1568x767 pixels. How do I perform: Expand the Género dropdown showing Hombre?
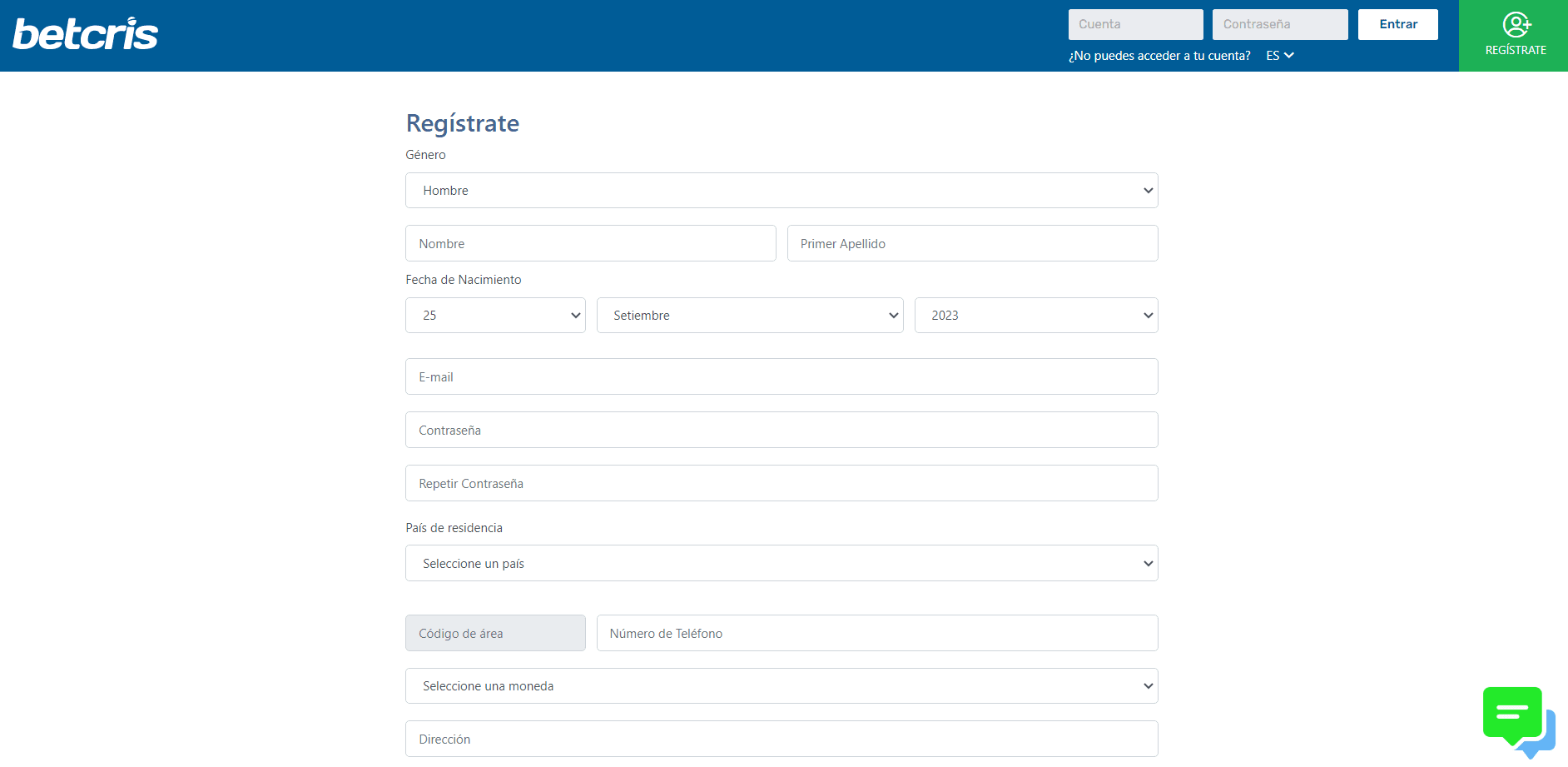(x=781, y=191)
